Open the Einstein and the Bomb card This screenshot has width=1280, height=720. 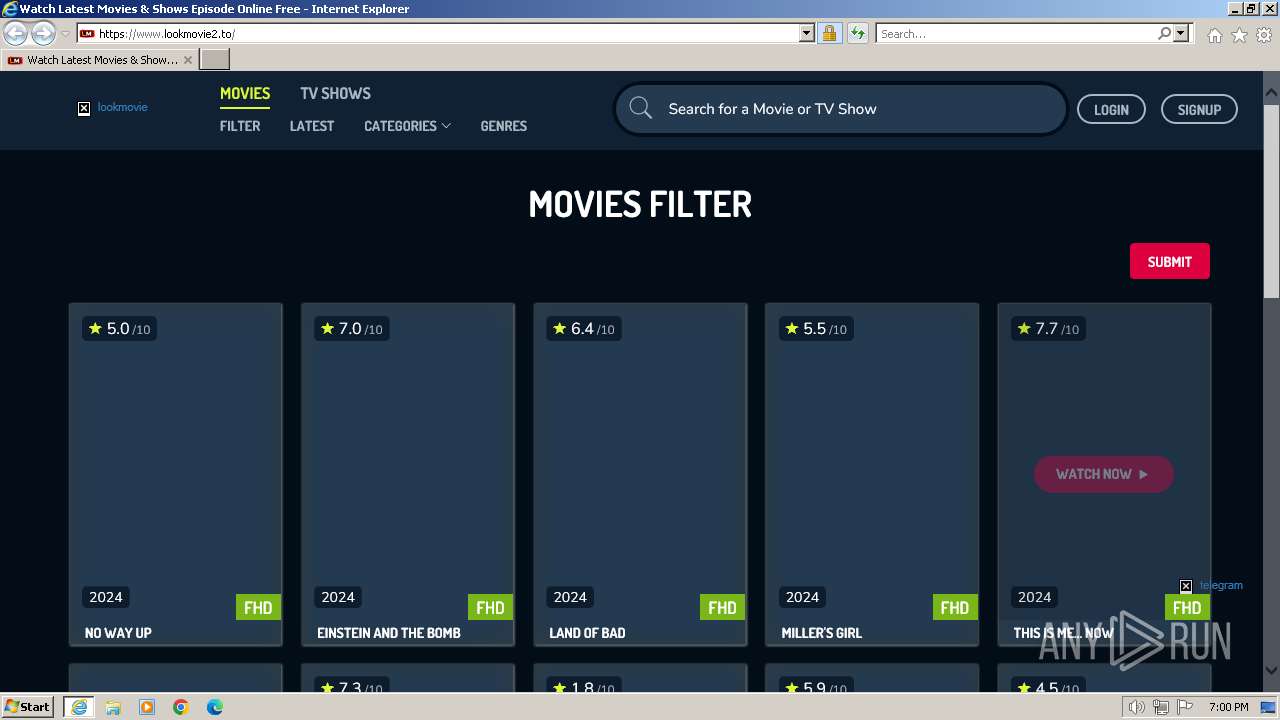click(408, 474)
